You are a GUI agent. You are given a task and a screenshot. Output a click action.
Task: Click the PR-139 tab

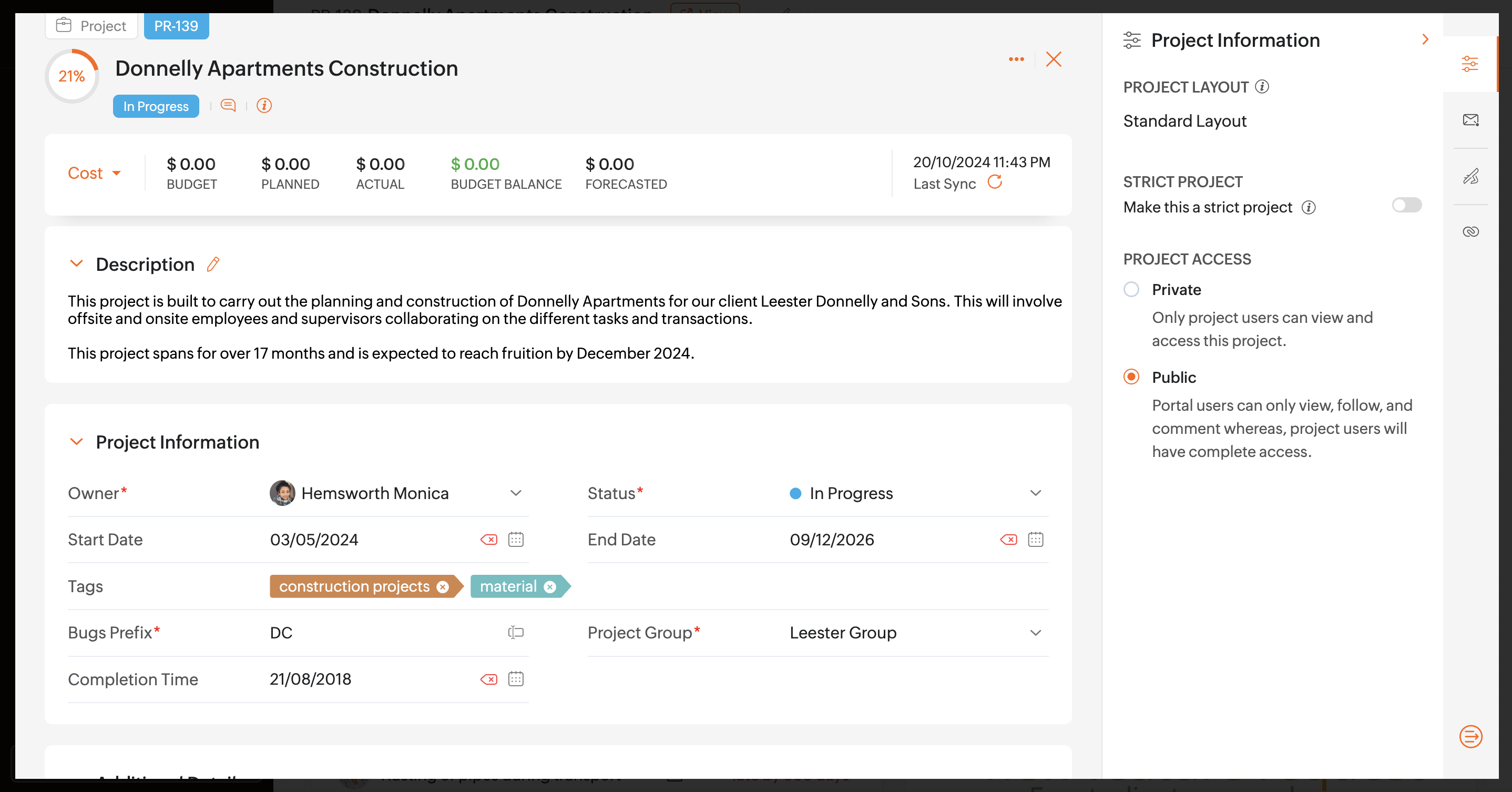pyautogui.click(x=176, y=26)
